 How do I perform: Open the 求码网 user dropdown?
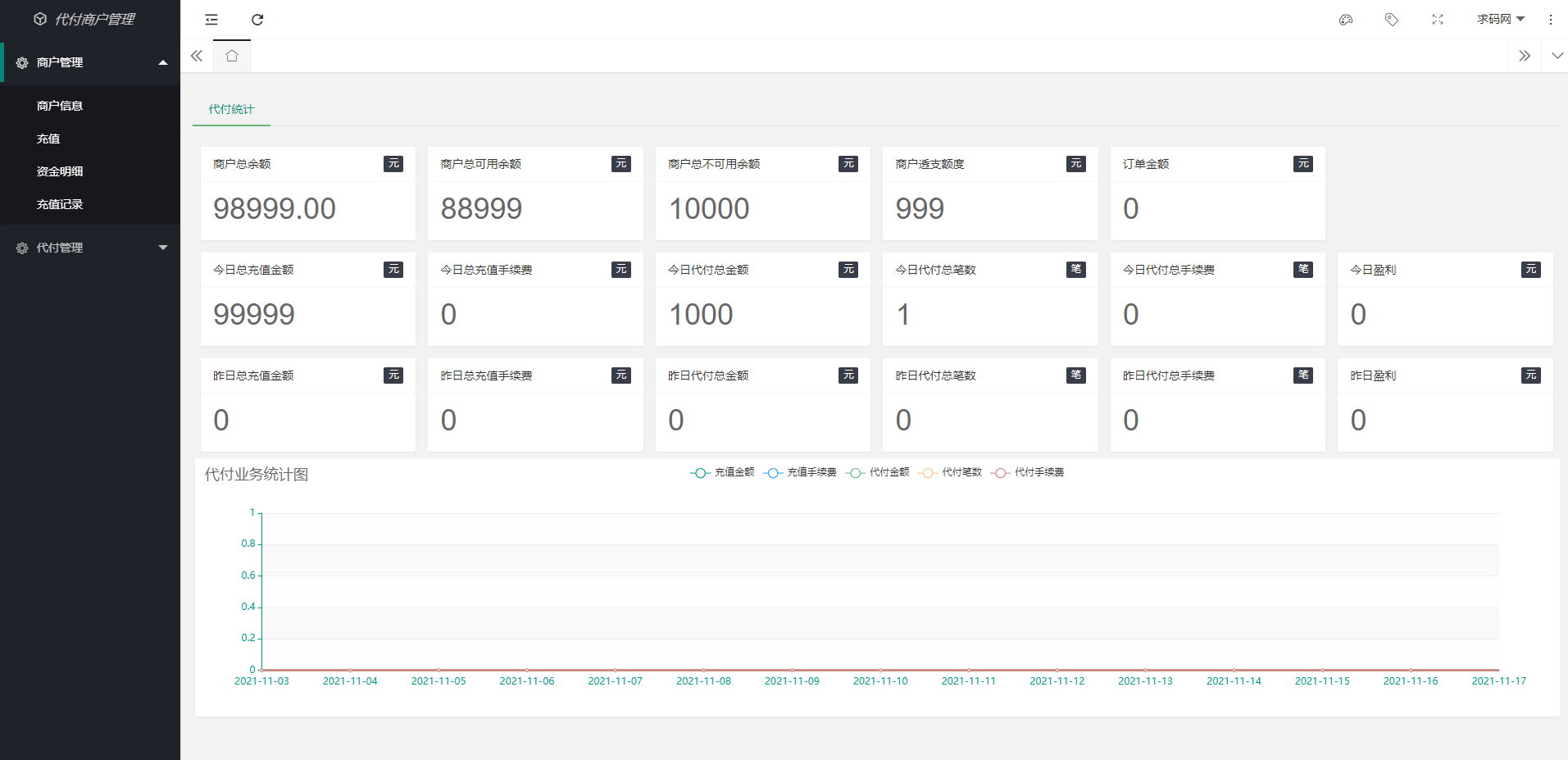1500,20
